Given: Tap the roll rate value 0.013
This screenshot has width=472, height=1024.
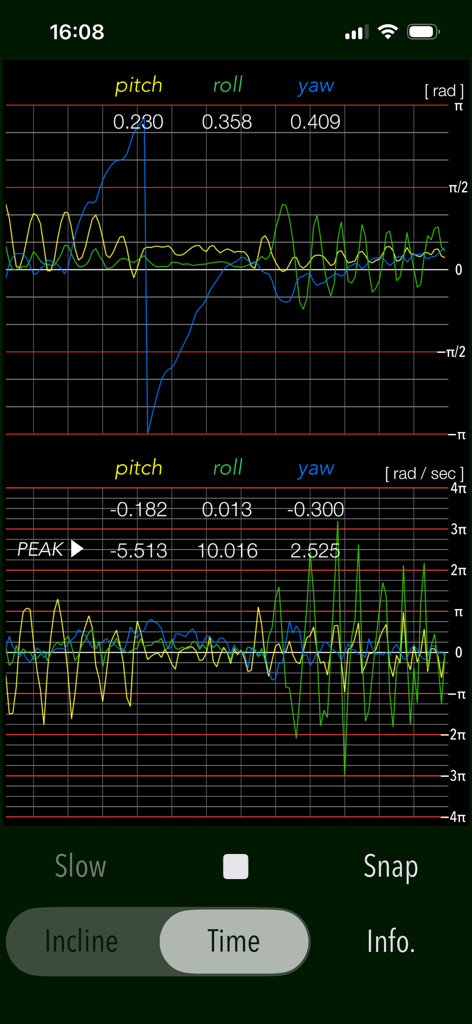Looking at the screenshot, I should [x=227, y=510].
